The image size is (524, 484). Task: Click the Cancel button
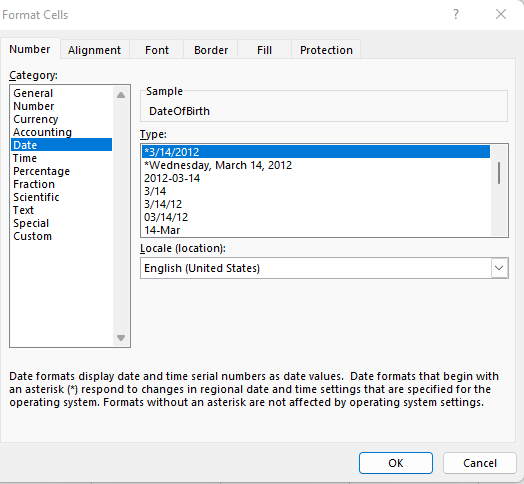pyautogui.click(x=480, y=463)
